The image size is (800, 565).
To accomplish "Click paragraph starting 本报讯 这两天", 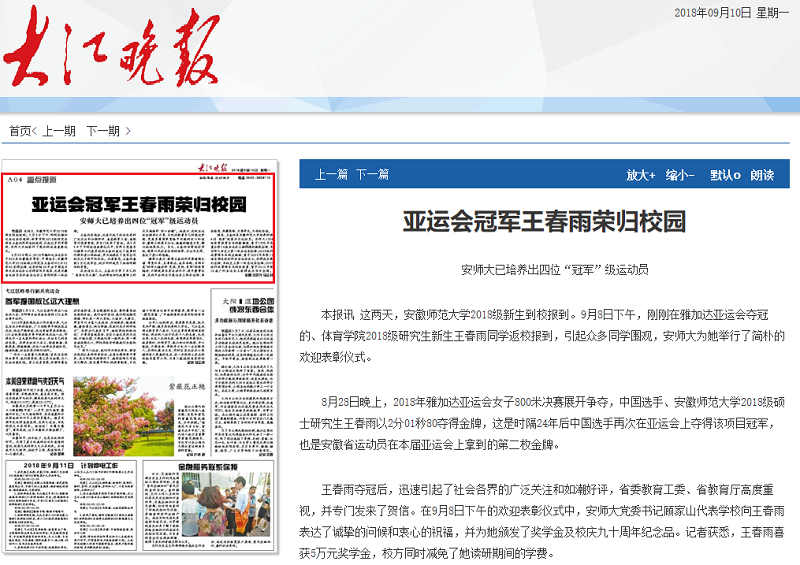I will (542, 336).
